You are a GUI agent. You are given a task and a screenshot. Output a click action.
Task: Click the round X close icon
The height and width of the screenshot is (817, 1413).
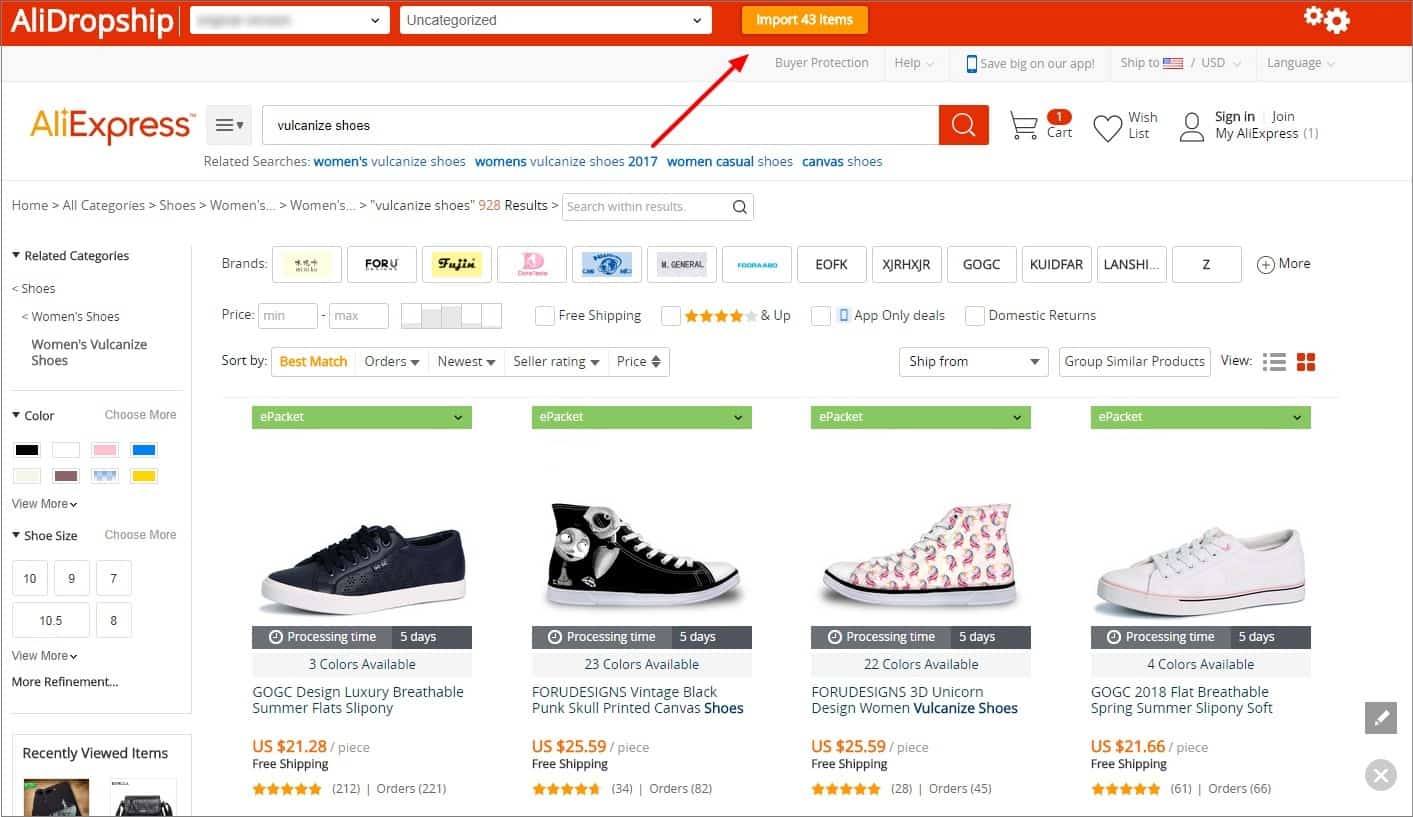(1381, 775)
